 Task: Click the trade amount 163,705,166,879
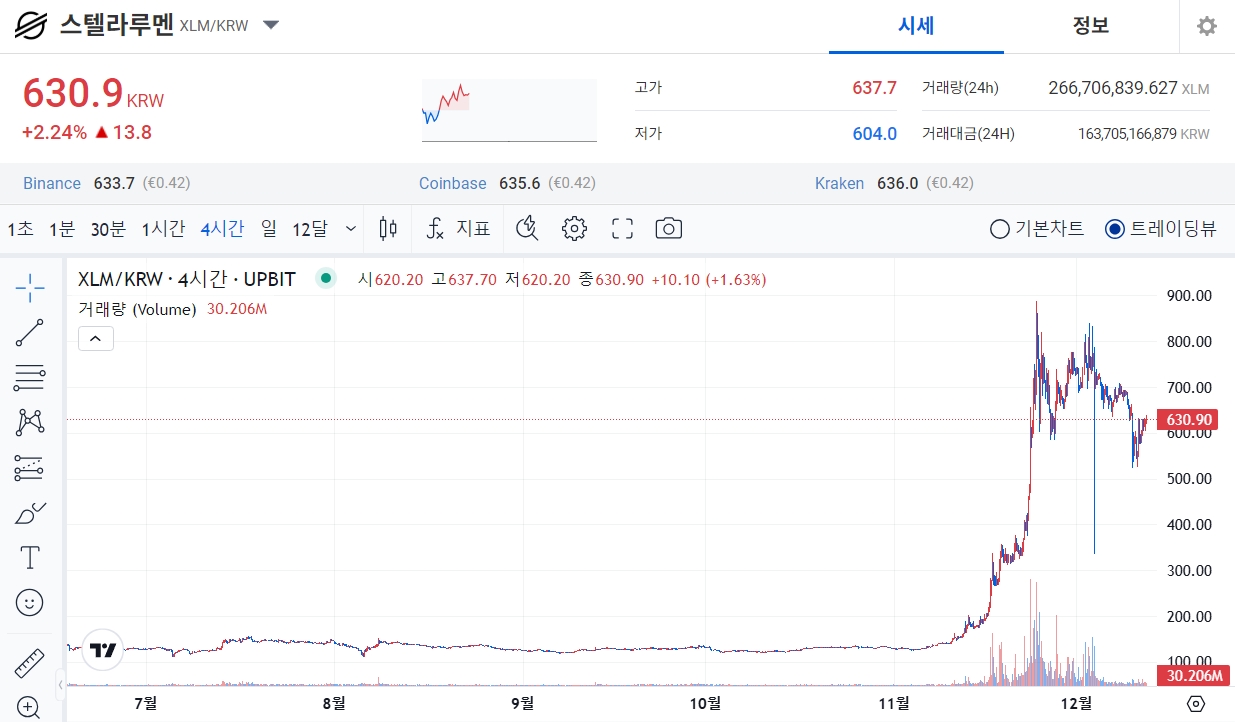click(1127, 133)
